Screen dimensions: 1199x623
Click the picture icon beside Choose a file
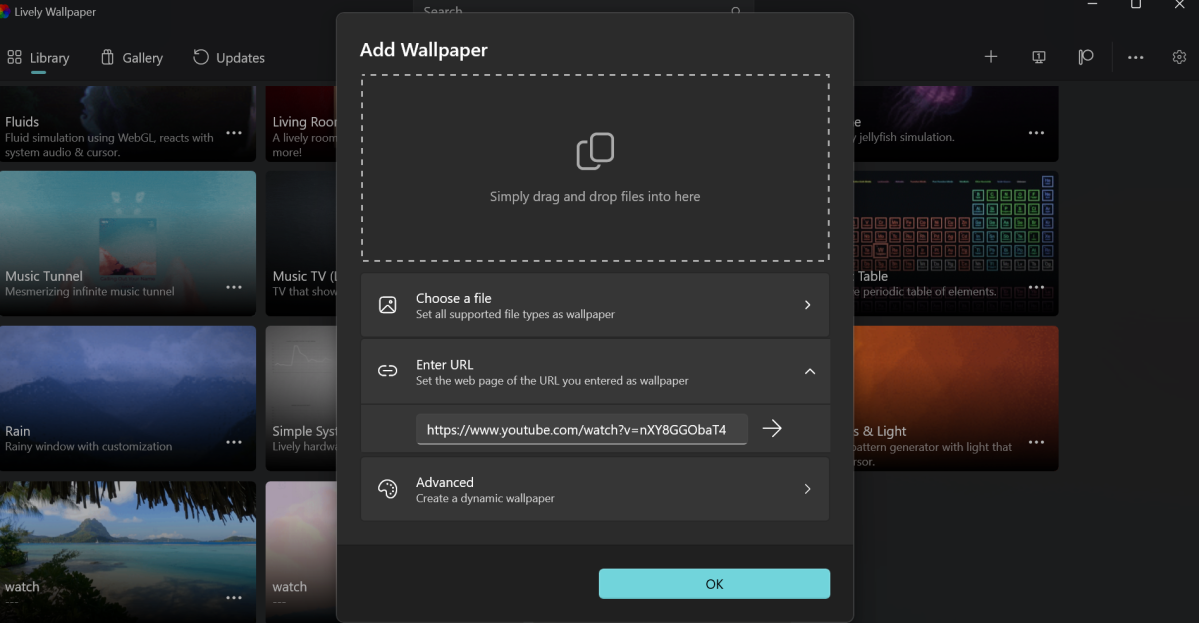tap(388, 305)
